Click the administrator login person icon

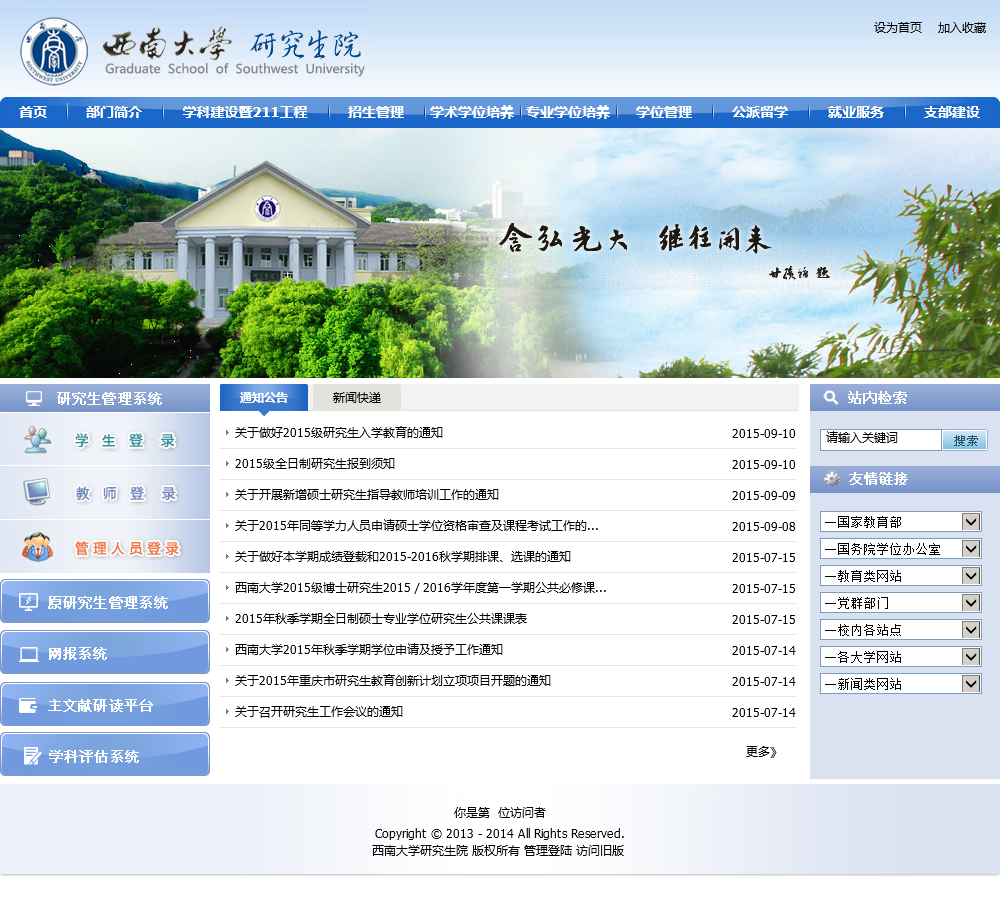click(x=37, y=547)
